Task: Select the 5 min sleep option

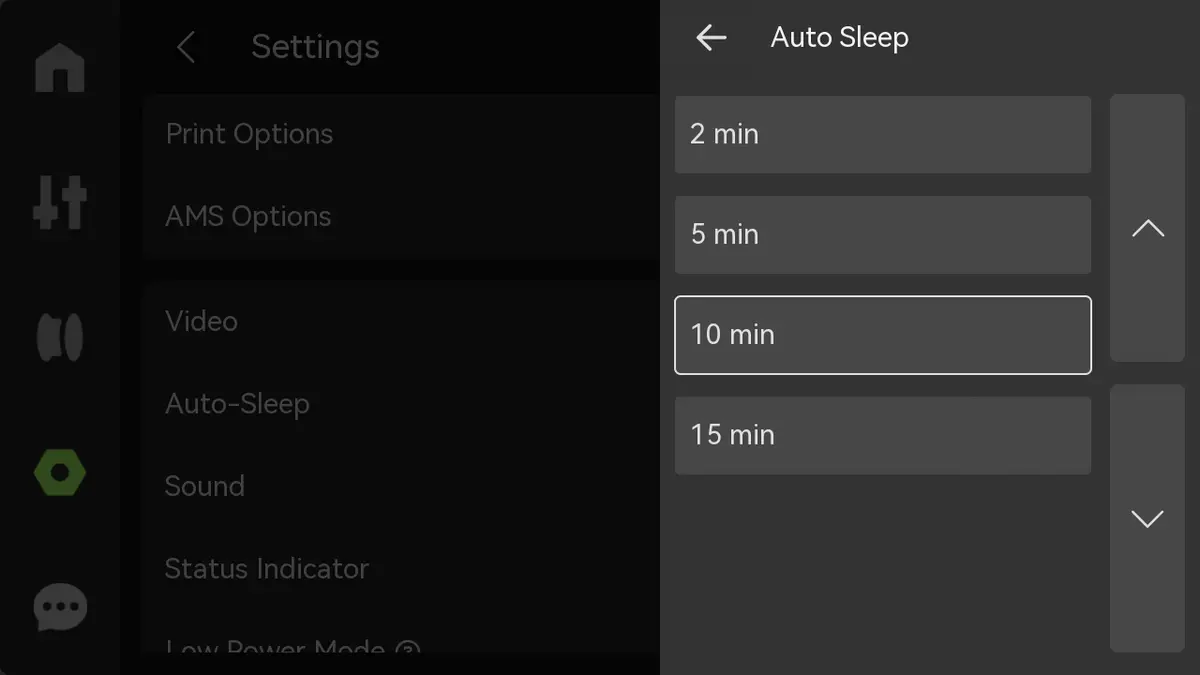Action: click(x=883, y=234)
